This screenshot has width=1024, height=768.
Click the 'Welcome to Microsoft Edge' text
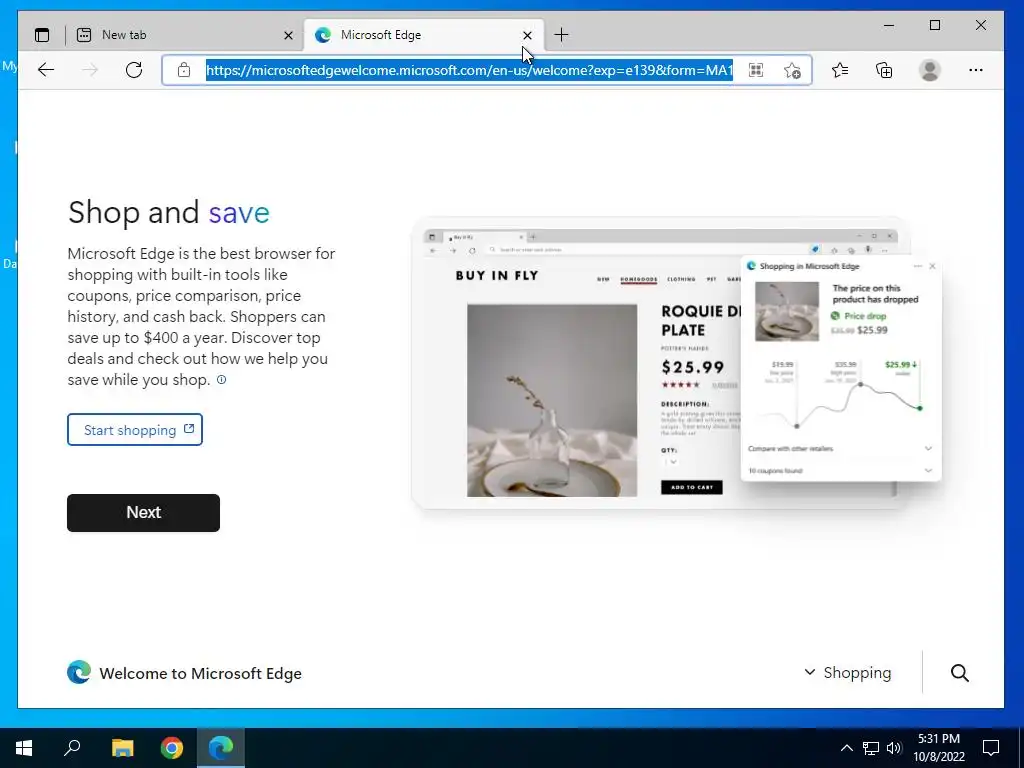tap(200, 673)
